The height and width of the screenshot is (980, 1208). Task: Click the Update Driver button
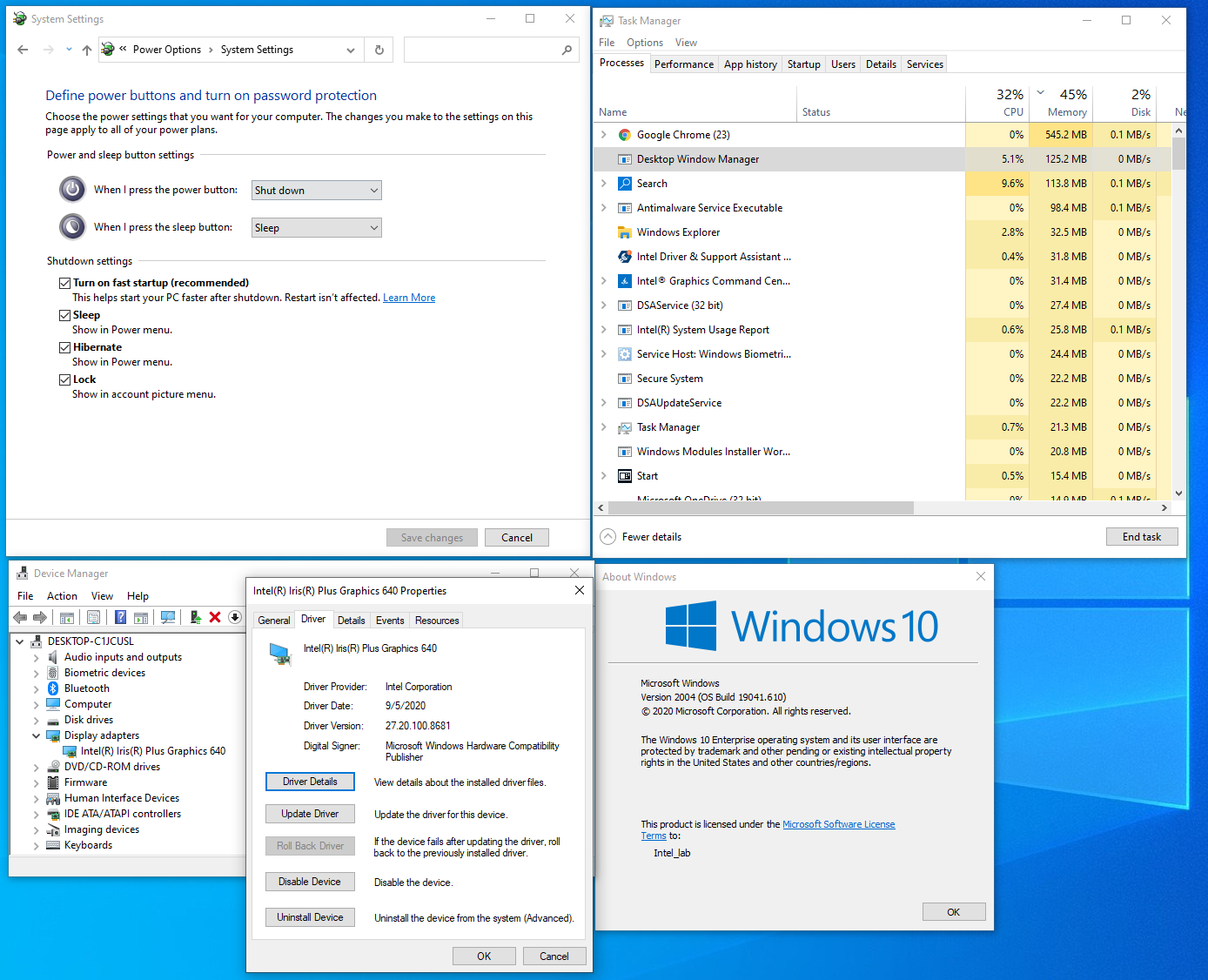coord(310,814)
